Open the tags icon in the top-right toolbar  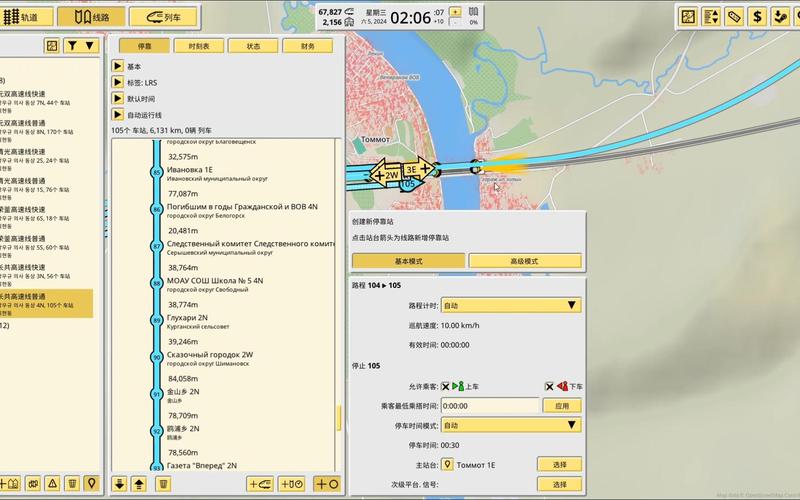point(734,17)
